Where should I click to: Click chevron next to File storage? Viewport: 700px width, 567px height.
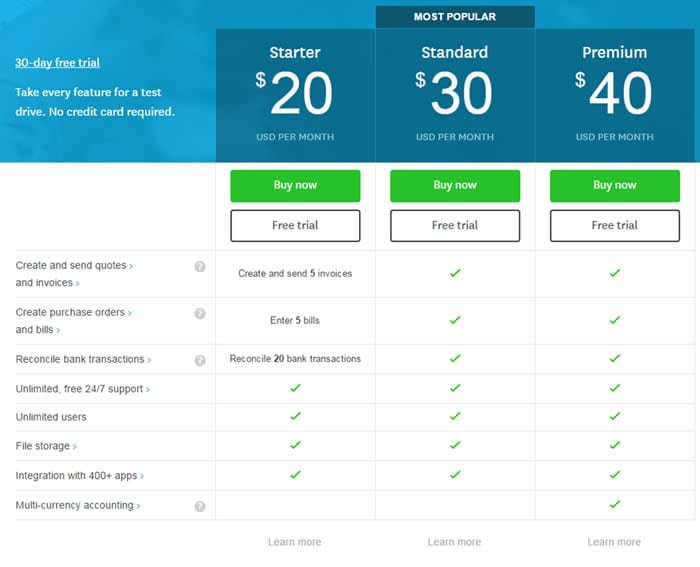(75, 447)
